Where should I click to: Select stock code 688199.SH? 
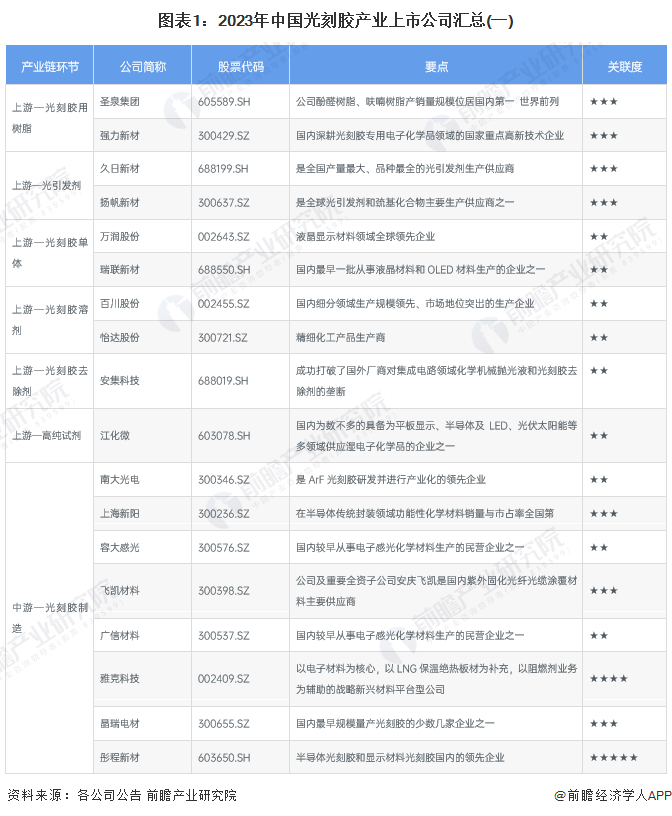[x=223, y=169]
